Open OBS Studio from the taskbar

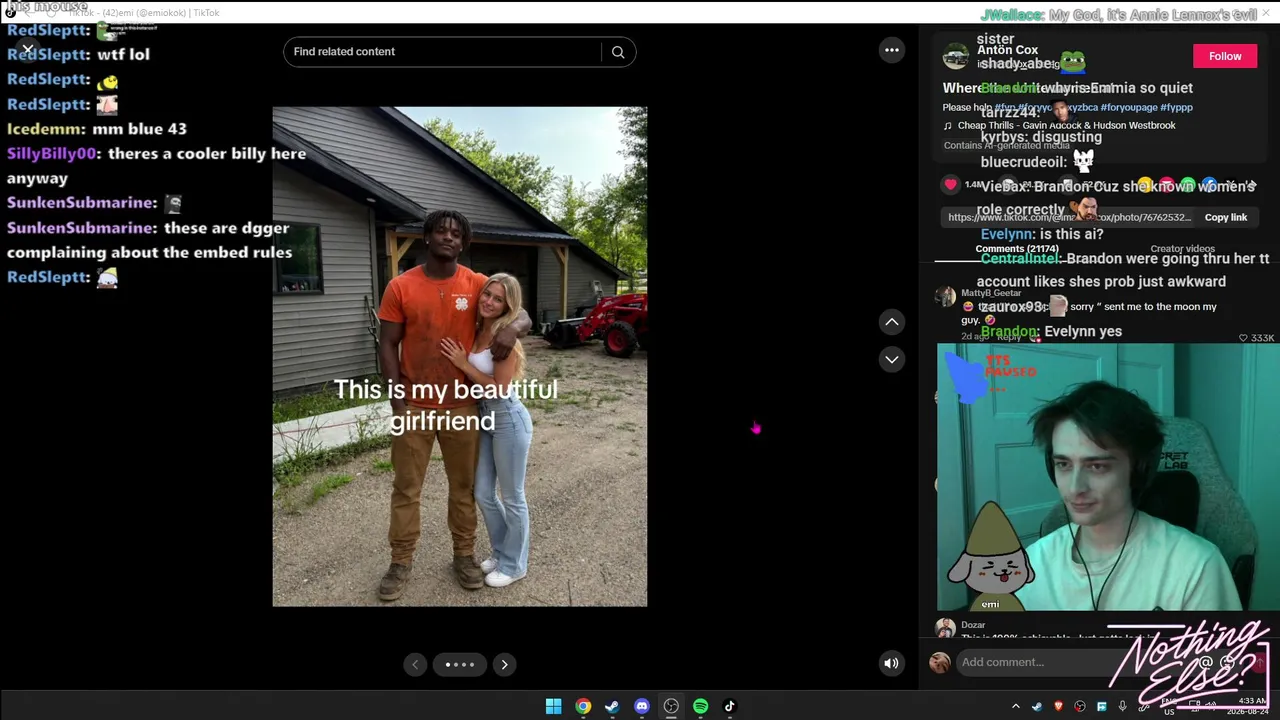coord(671,707)
